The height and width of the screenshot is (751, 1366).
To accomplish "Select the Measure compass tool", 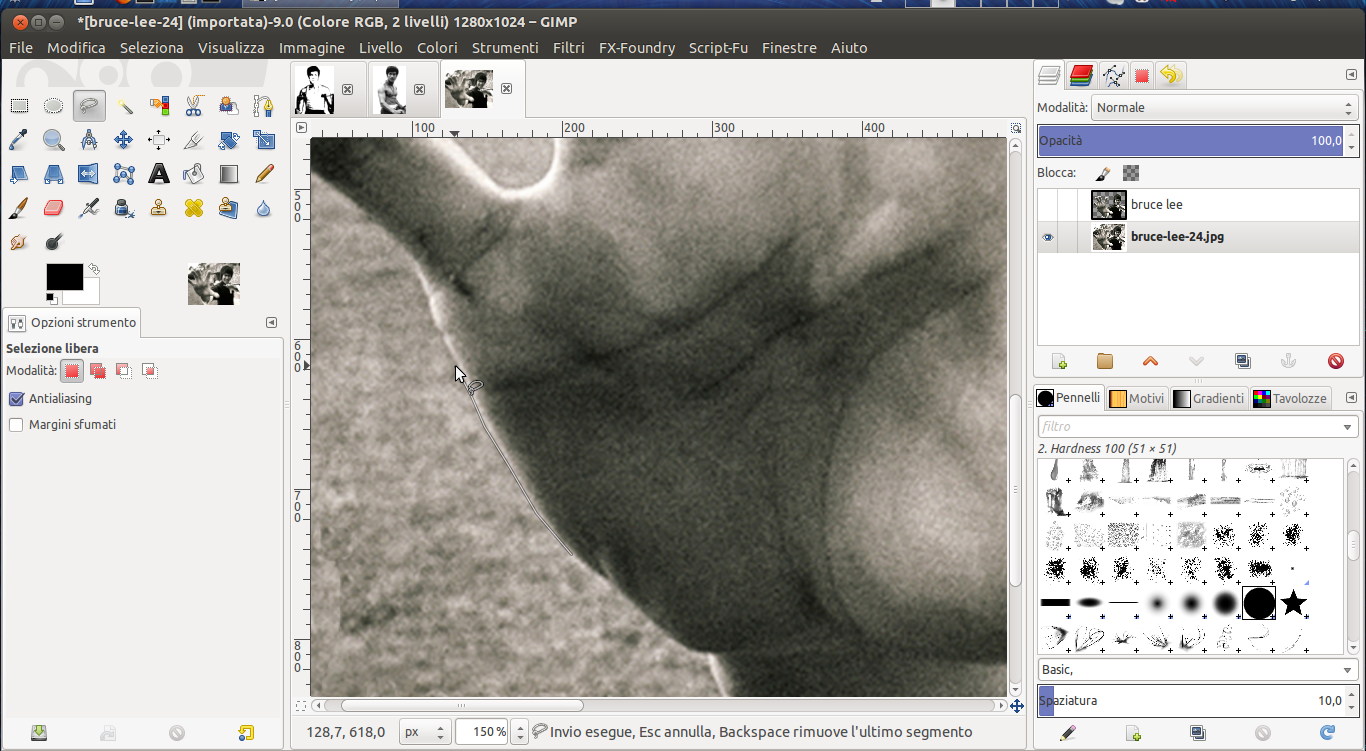I will tap(89, 140).
